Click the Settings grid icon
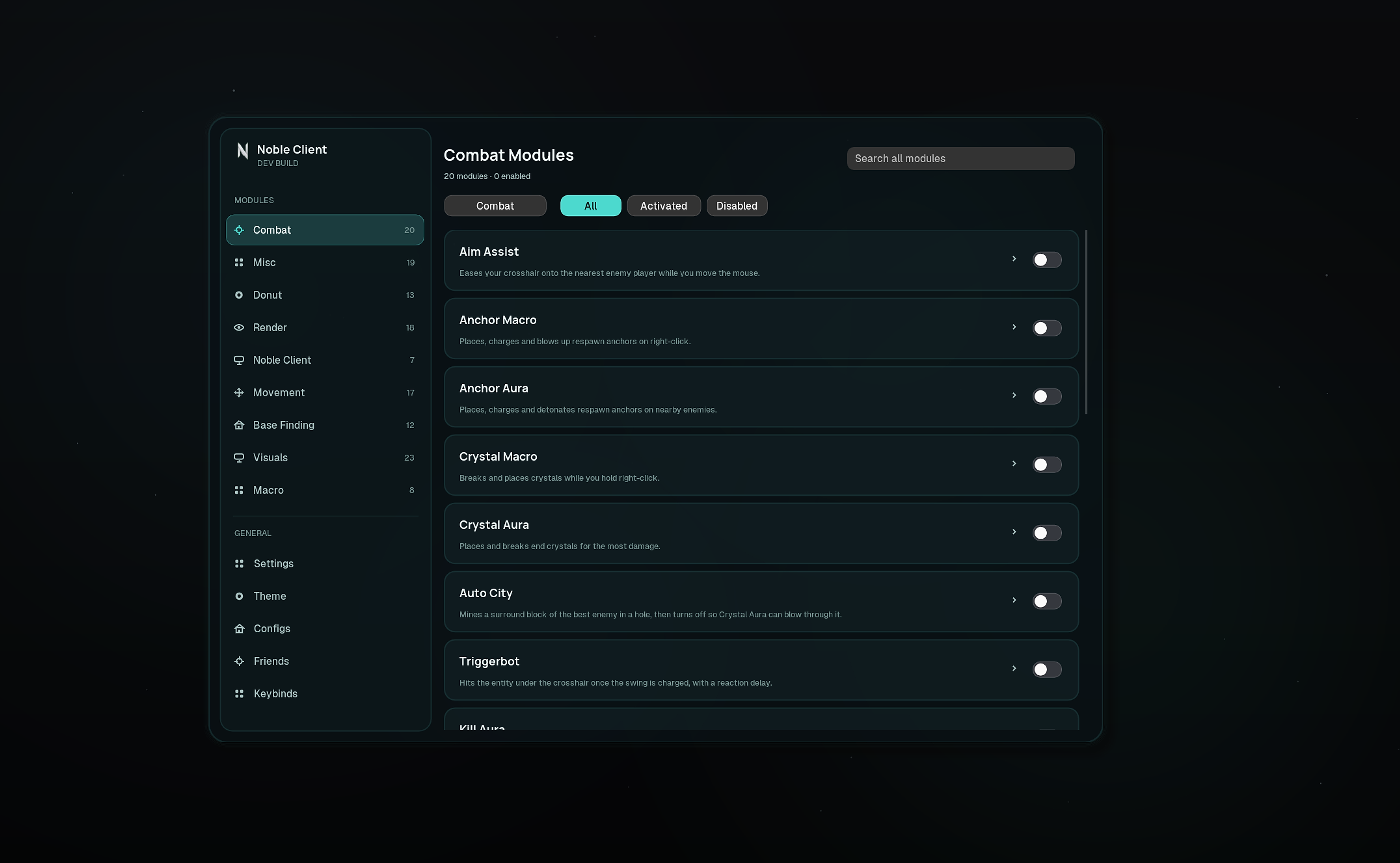1400x863 pixels. [x=239, y=563]
